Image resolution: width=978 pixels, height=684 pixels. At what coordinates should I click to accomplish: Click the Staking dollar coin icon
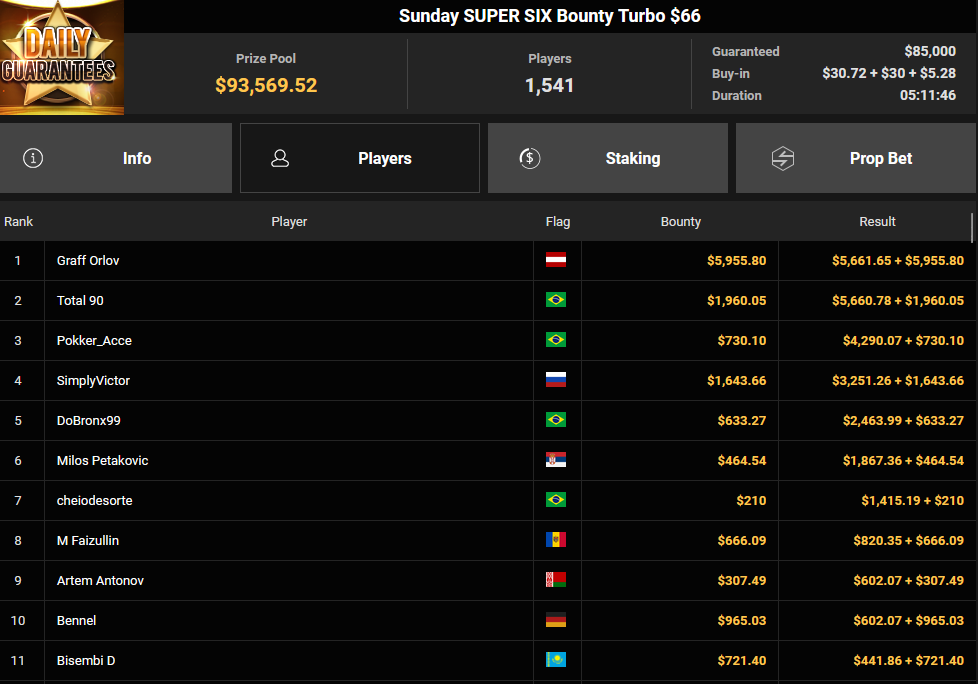[x=530, y=158]
